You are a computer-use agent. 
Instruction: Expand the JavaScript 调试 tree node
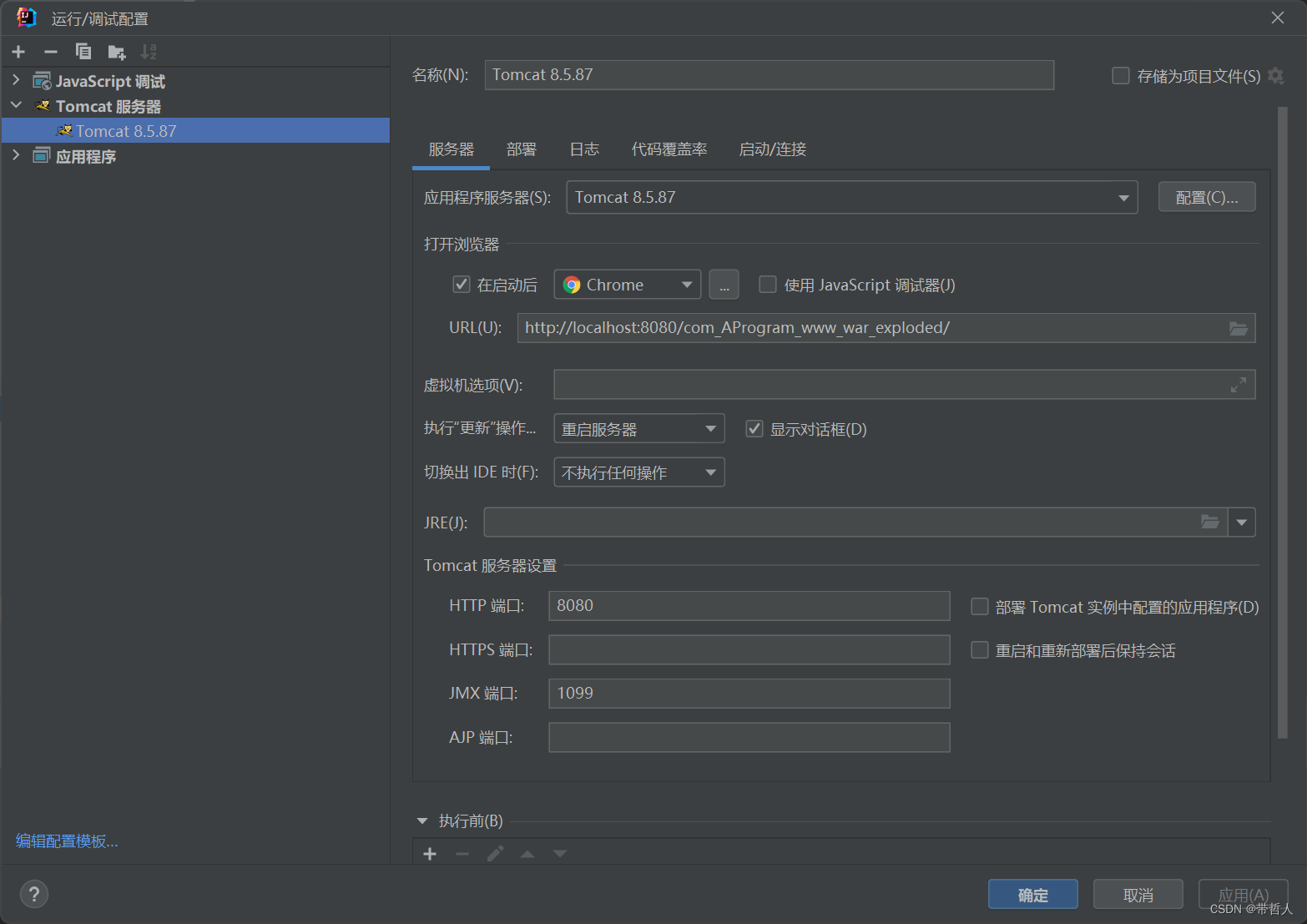[16, 80]
